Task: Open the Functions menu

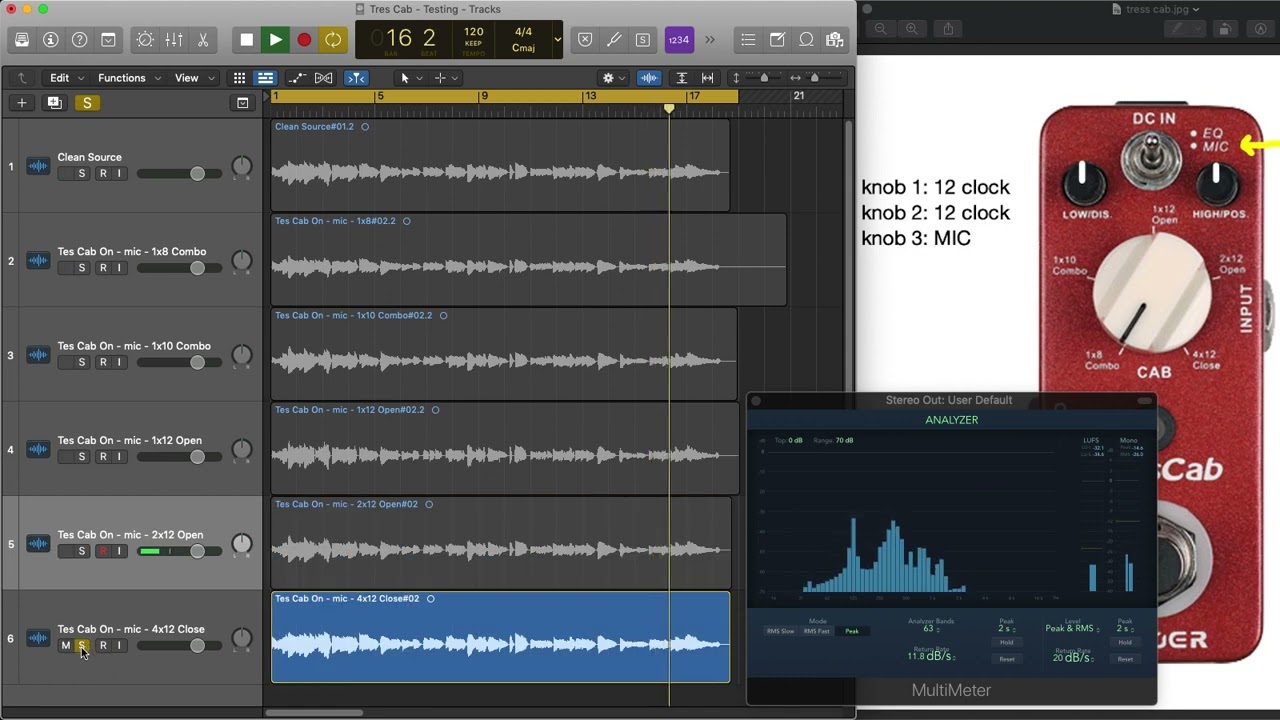Action: [x=129, y=78]
